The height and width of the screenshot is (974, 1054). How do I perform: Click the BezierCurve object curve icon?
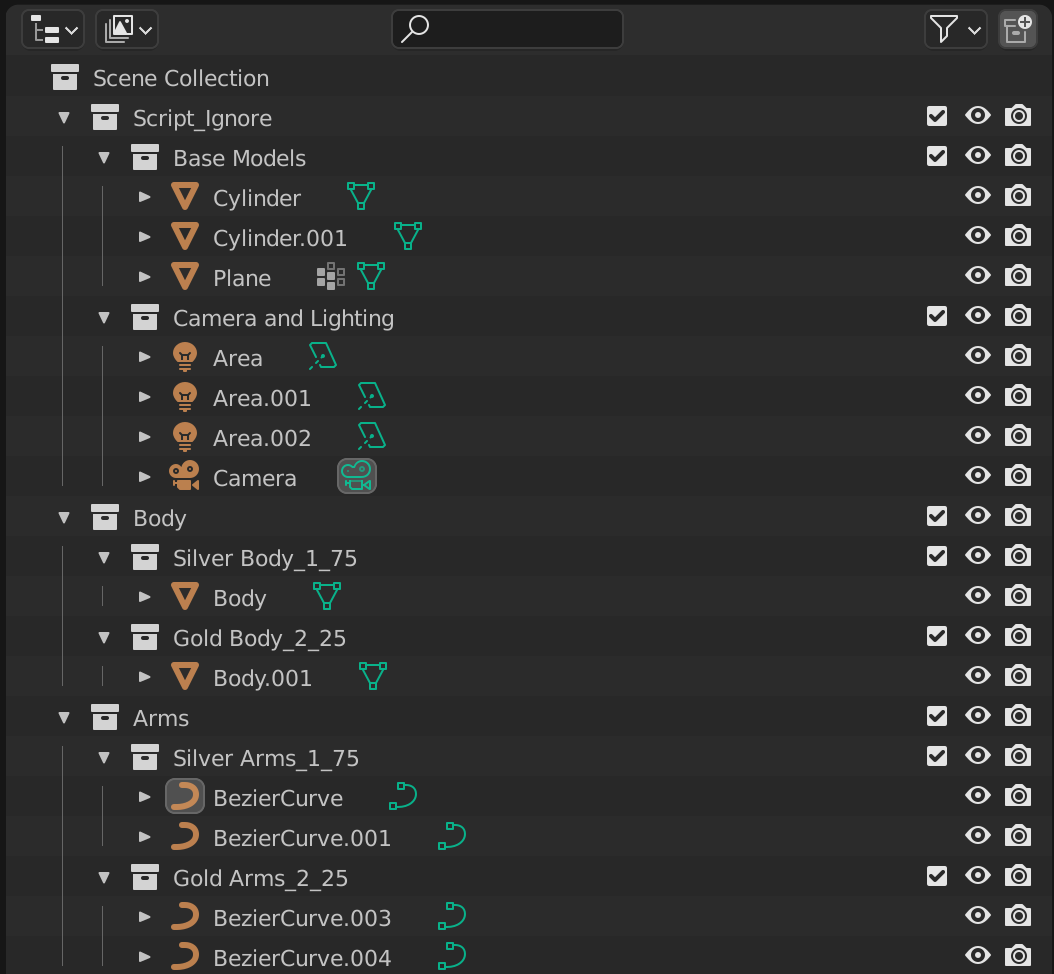click(x=185, y=797)
